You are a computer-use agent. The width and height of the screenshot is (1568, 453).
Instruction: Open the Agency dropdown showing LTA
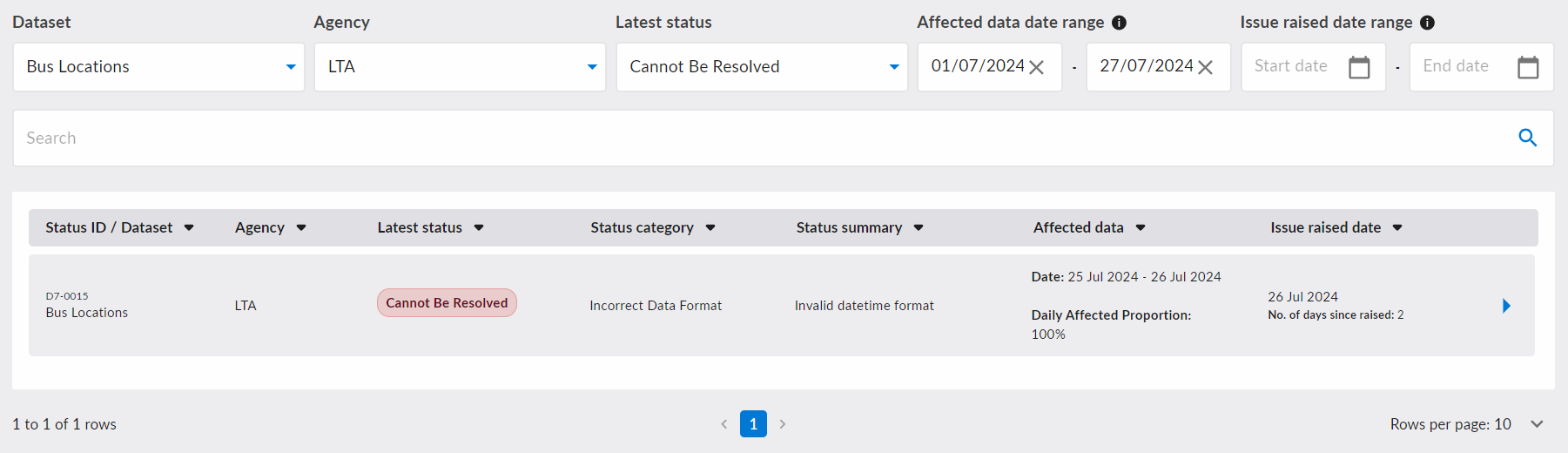click(460, 67)
